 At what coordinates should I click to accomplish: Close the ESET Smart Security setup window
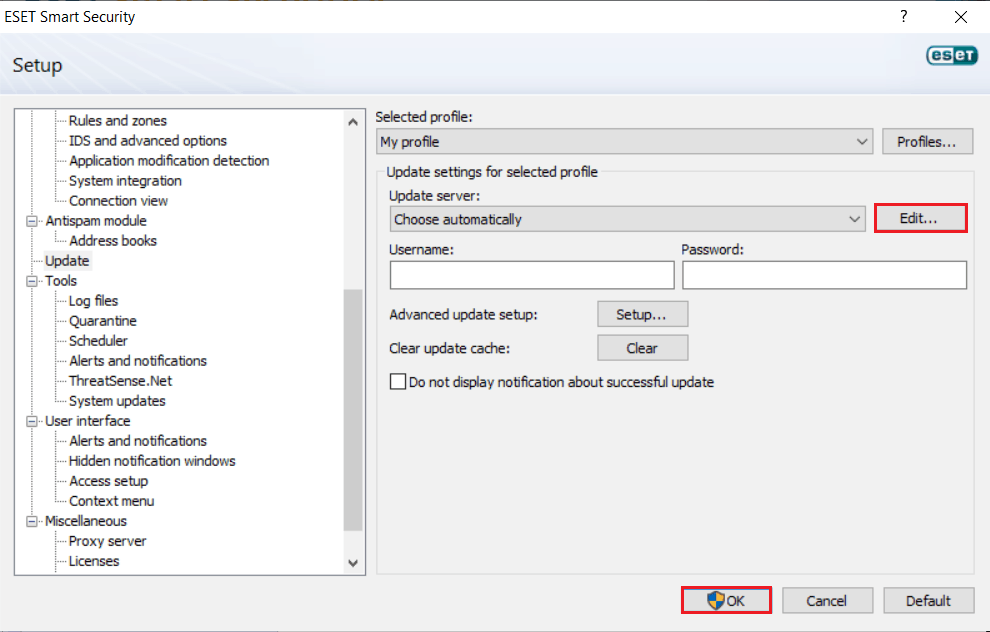tap(960, 17)
